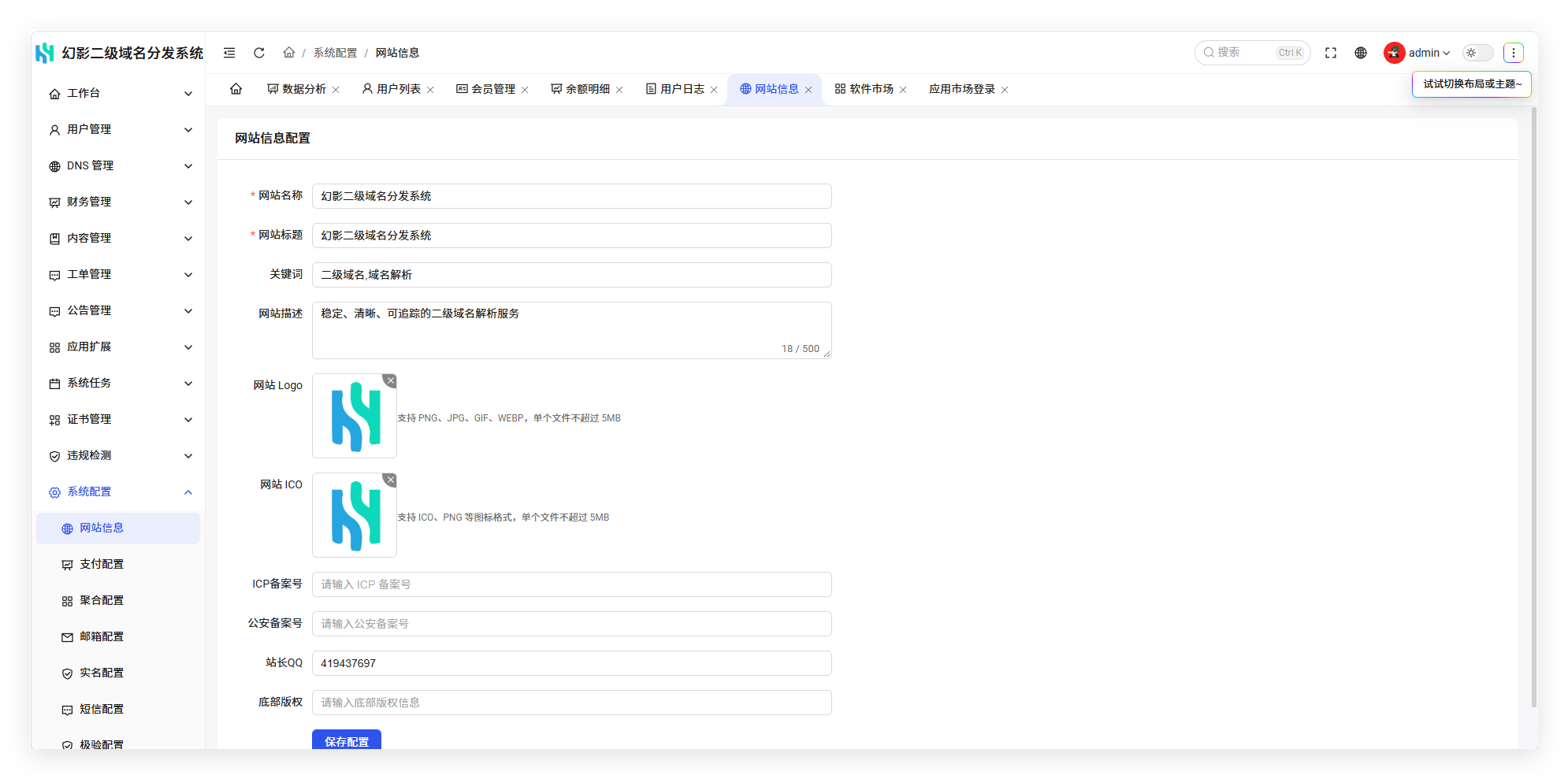Click the 保存配置 button
This screenshot has height=779, width=1568.
click(347, 740)
